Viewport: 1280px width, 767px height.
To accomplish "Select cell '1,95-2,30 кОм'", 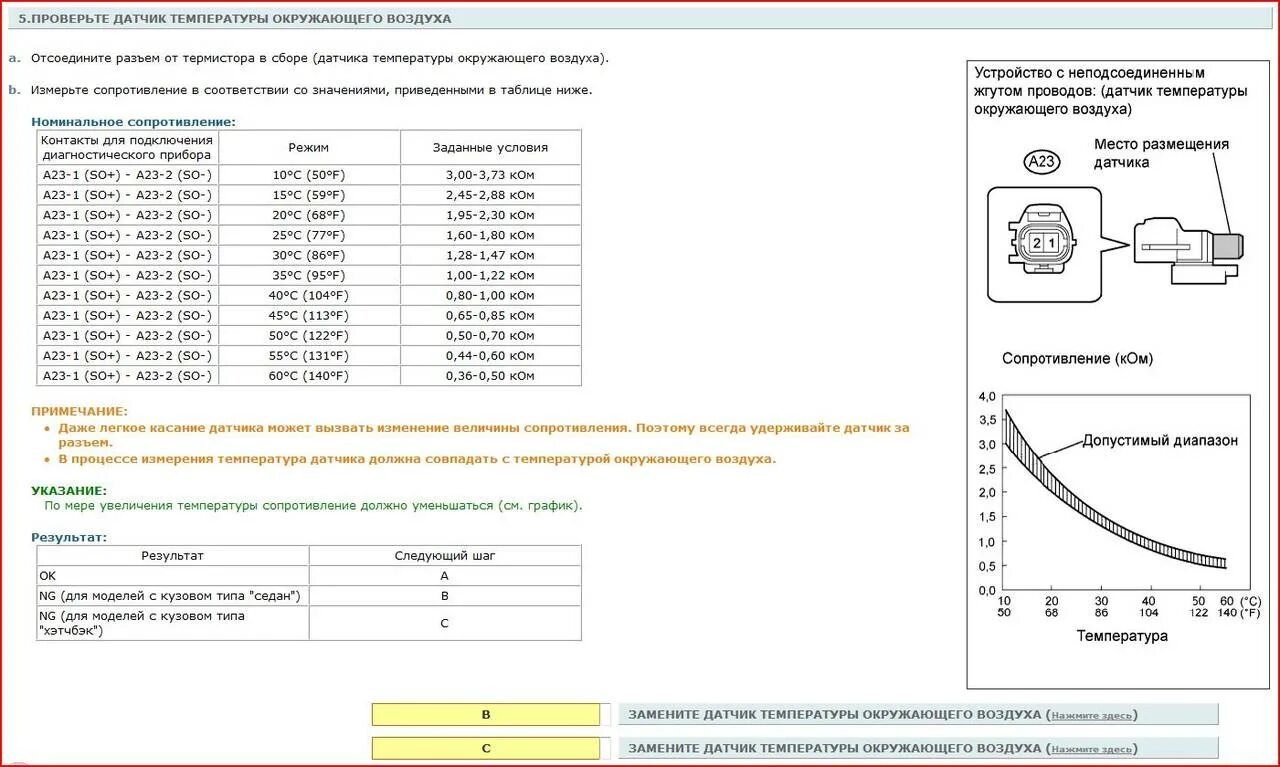I will click(490, 215).
